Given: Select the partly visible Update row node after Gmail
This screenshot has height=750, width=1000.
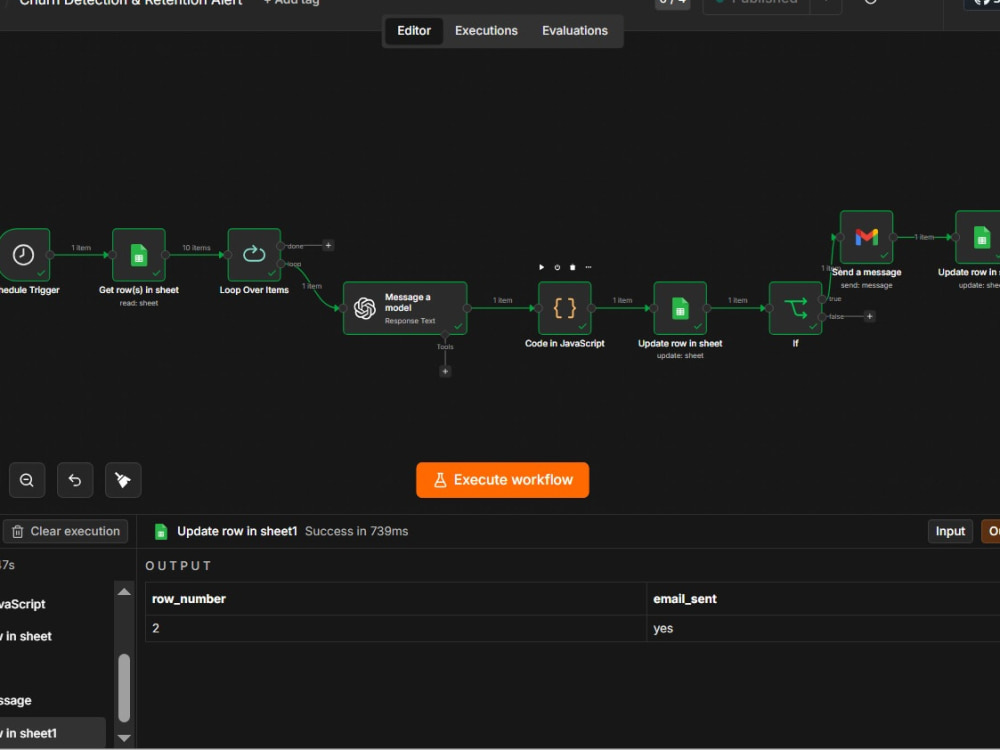Looking at the screenshot, I should tap(978, 237).
